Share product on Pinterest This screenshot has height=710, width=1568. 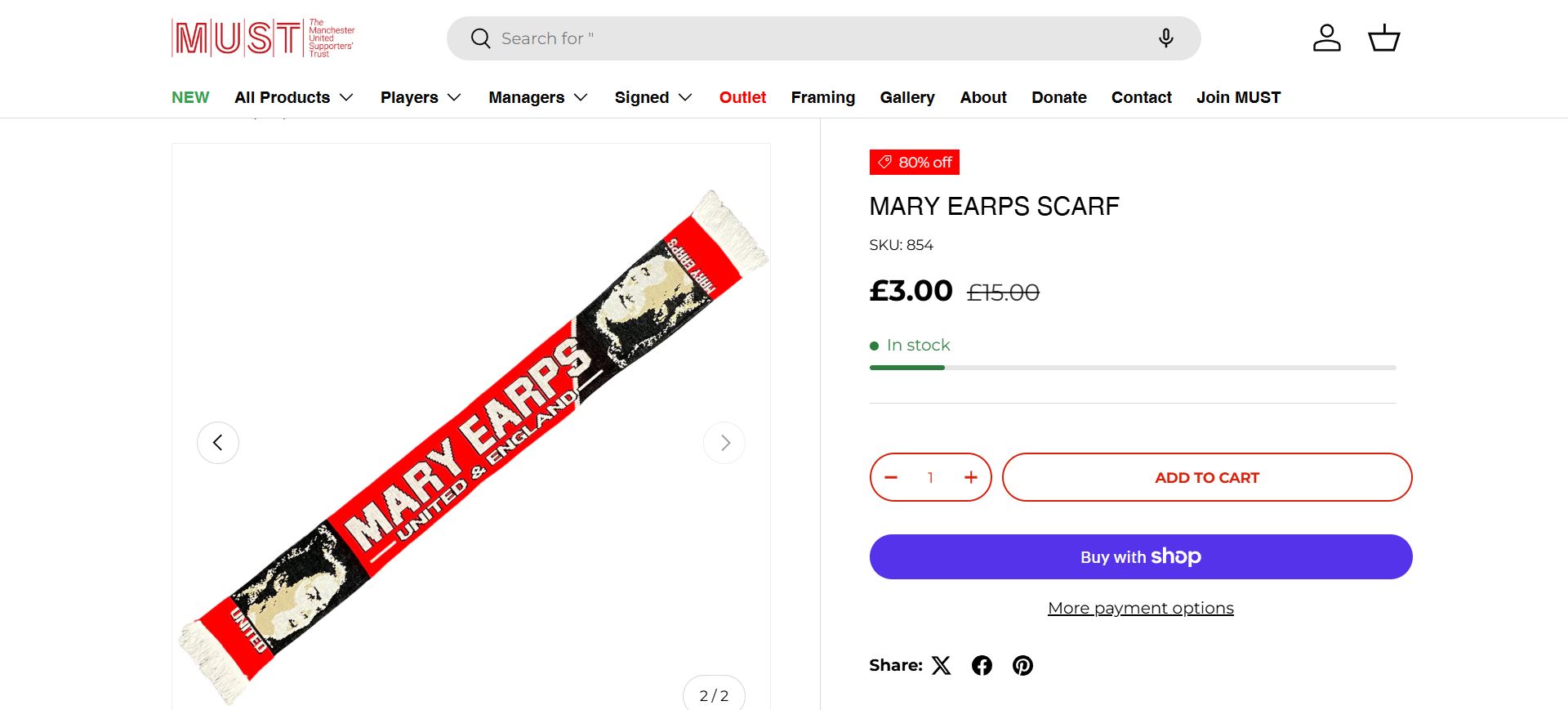click(x=1022, y=666)
